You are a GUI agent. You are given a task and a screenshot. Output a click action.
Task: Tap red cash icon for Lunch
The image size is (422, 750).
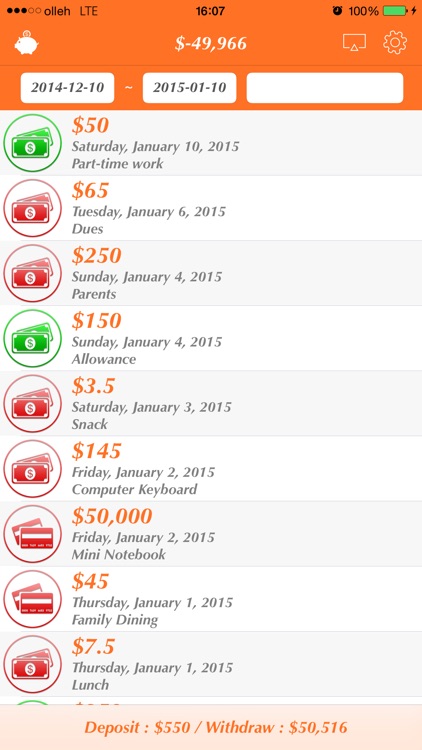(x=33, y=664)
